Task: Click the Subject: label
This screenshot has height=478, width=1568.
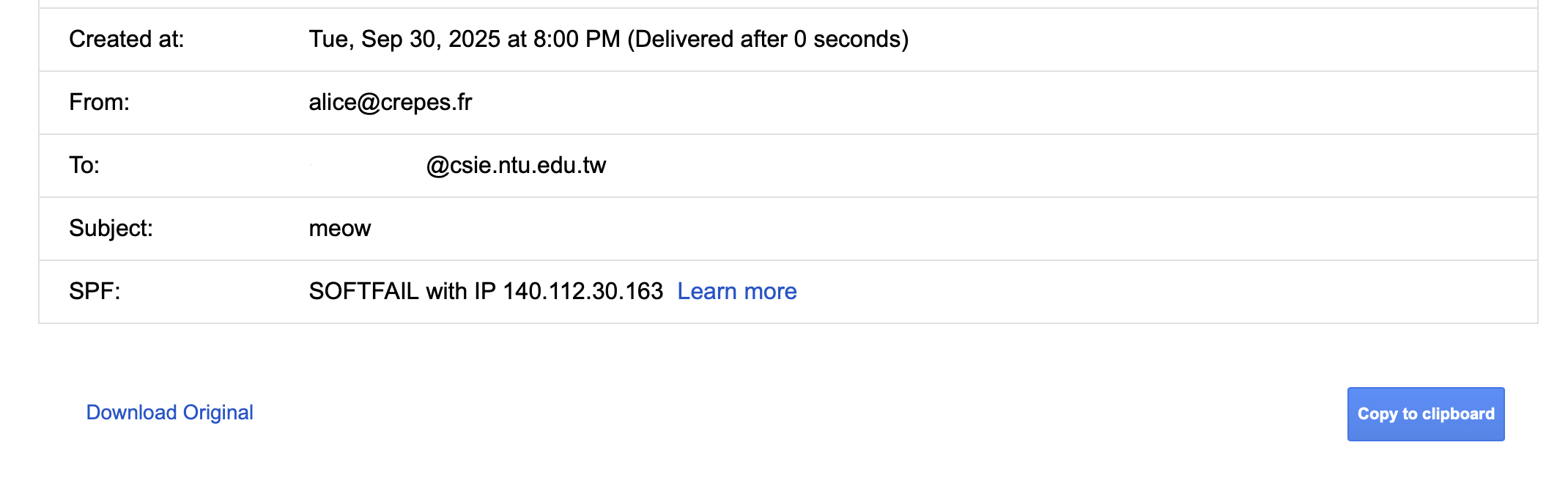Action: point(111,229)
